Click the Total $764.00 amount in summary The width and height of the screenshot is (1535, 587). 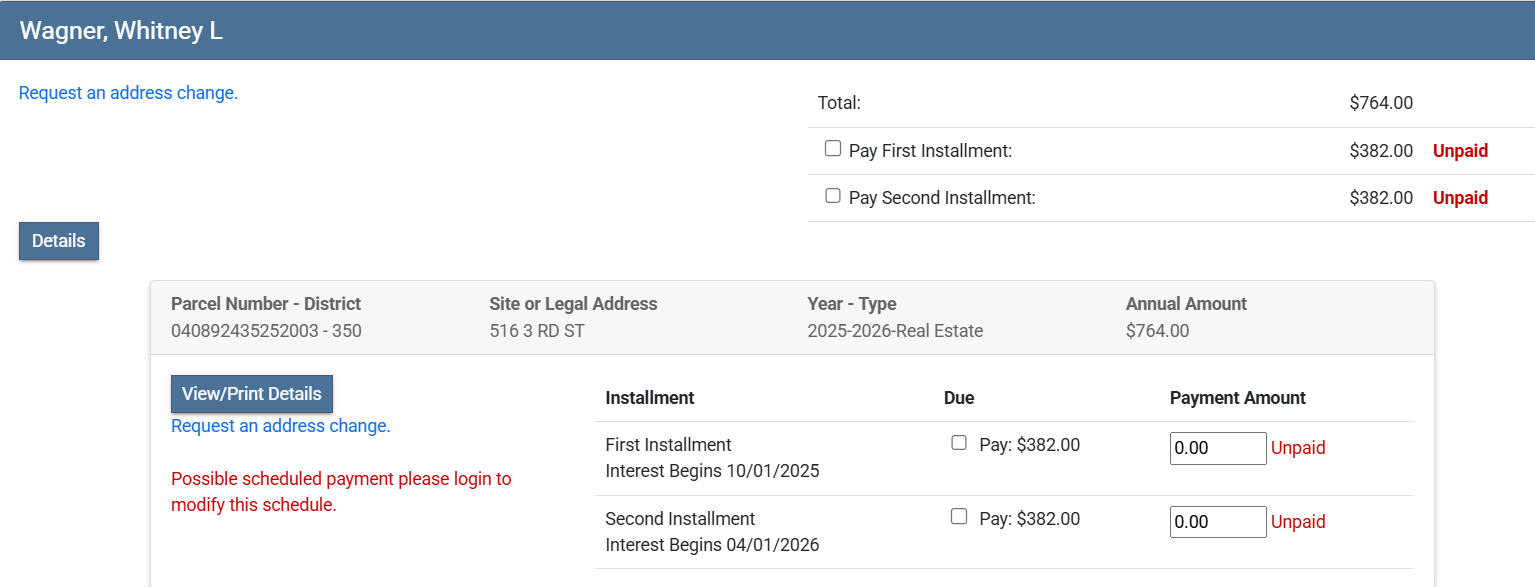point(1380,103)
